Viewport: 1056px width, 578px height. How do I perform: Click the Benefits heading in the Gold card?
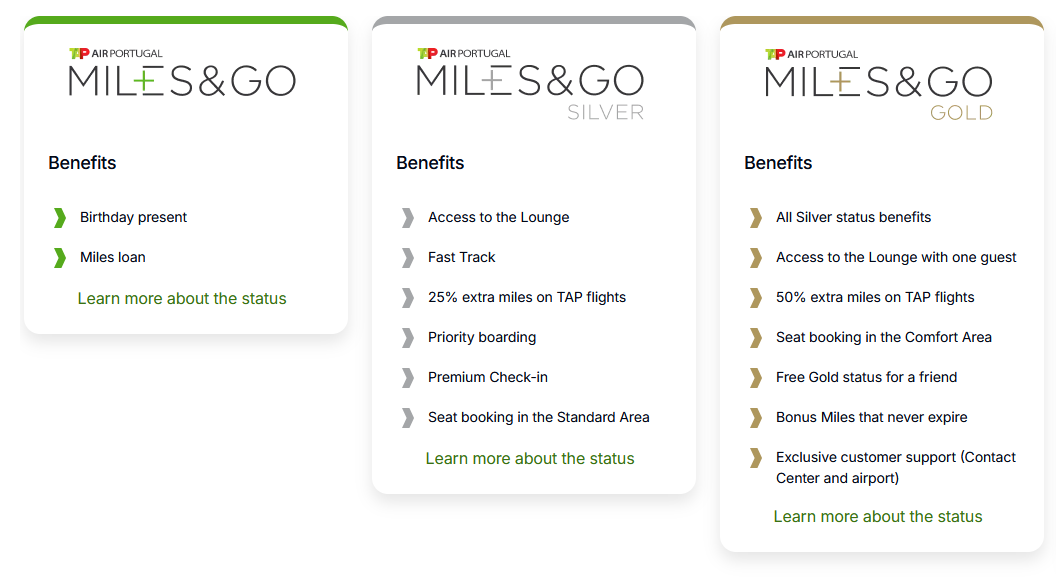tap(778, 163)
